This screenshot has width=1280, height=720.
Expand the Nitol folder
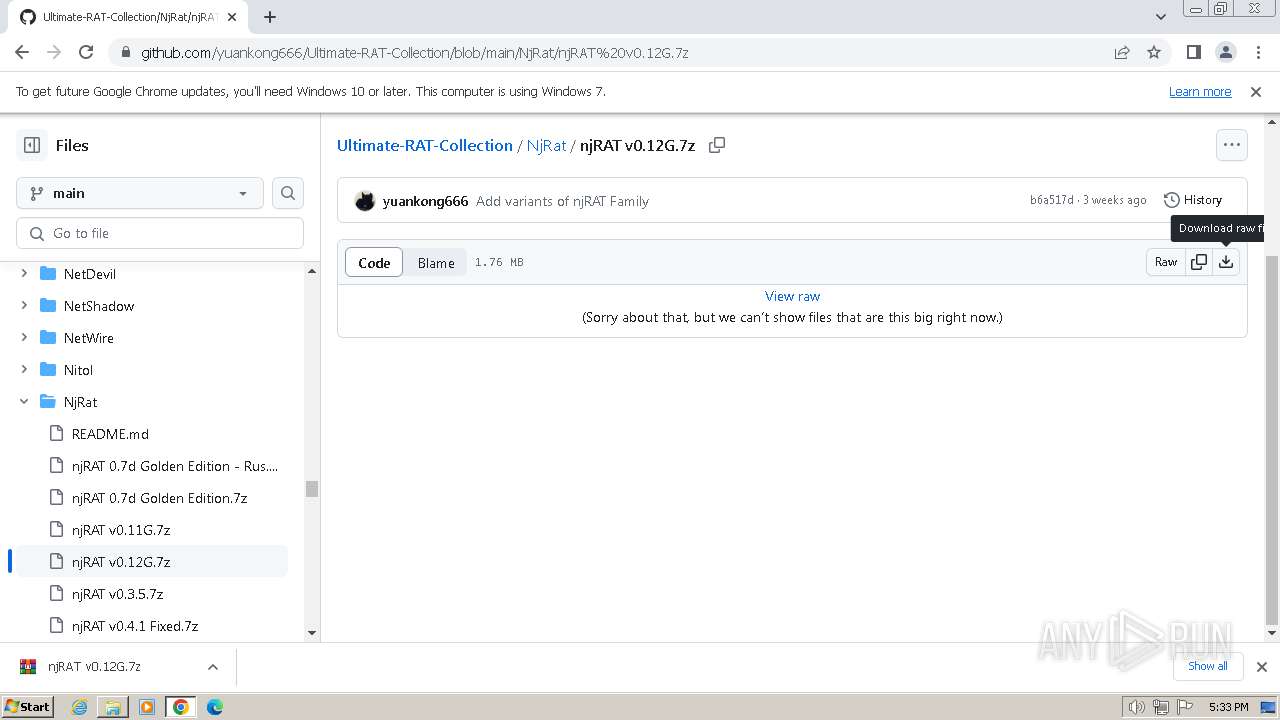point(24,370)
